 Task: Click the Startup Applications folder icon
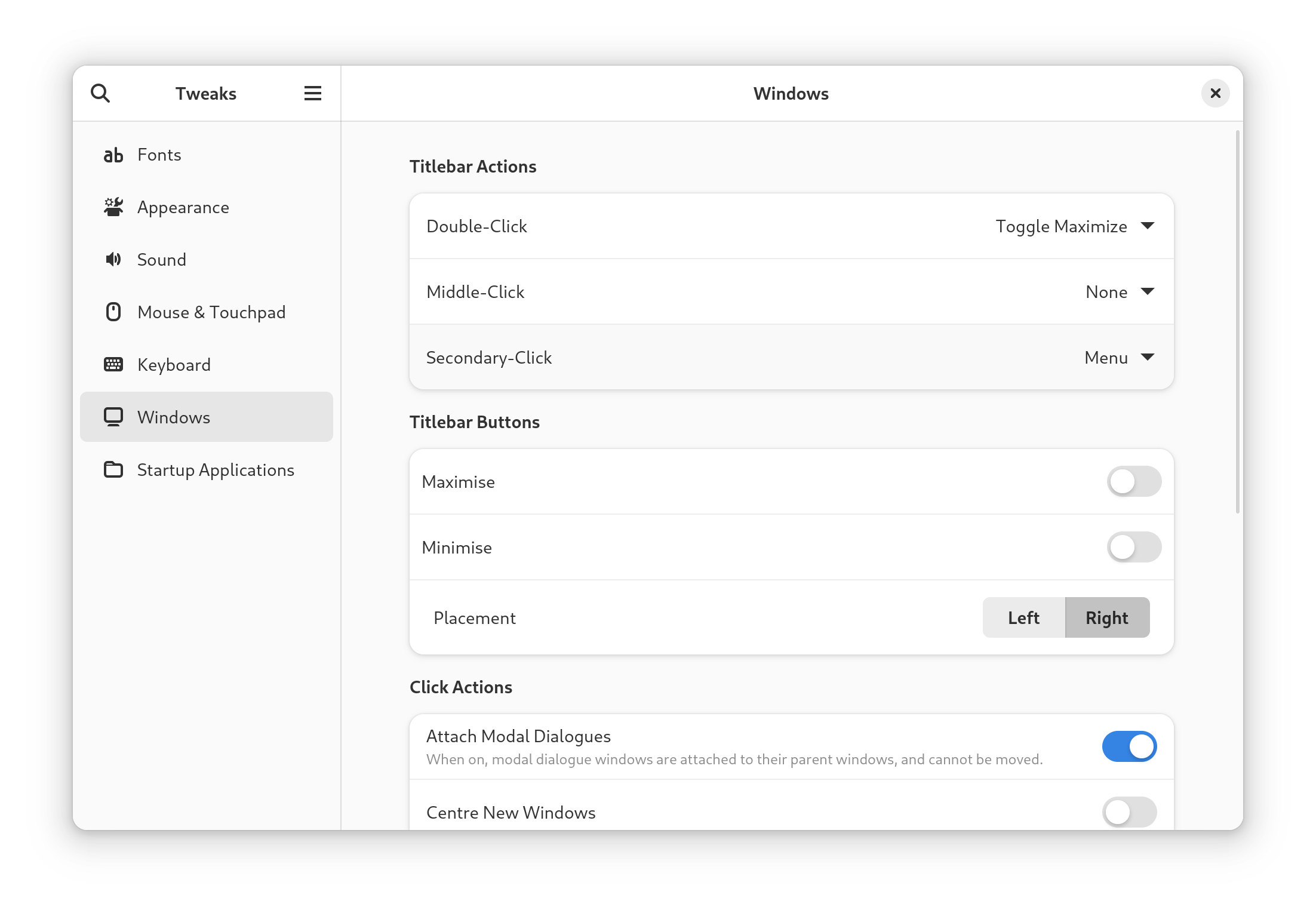click(113, 470)
